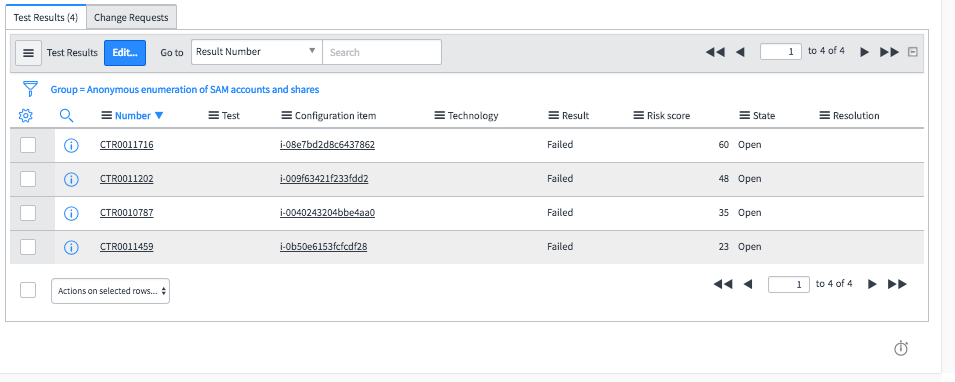The image size is (955, 382).
Task: Open Number column options menu icon
Action: pos(107,115)
